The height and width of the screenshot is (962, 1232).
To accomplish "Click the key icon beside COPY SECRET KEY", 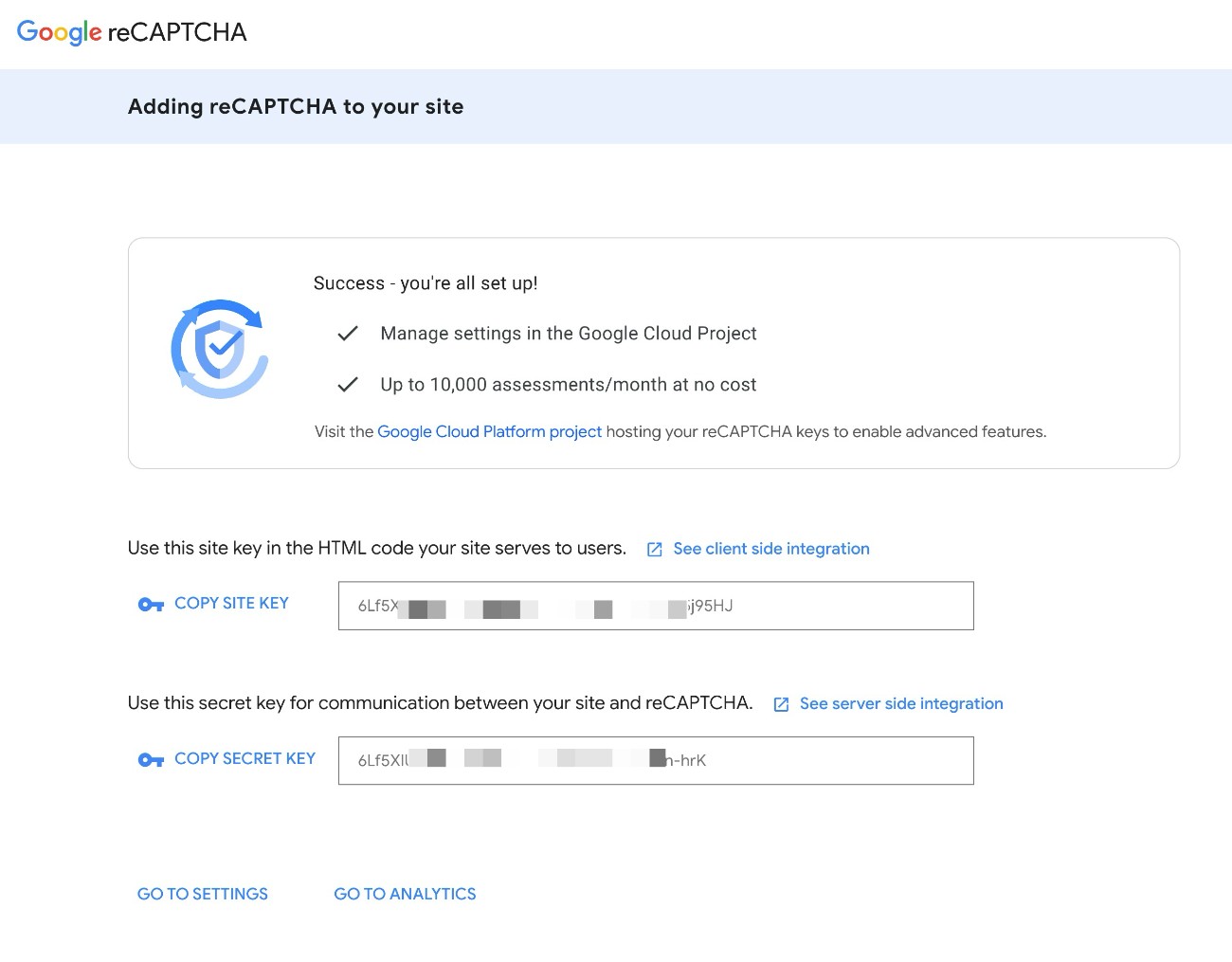I will pos(151,759).
